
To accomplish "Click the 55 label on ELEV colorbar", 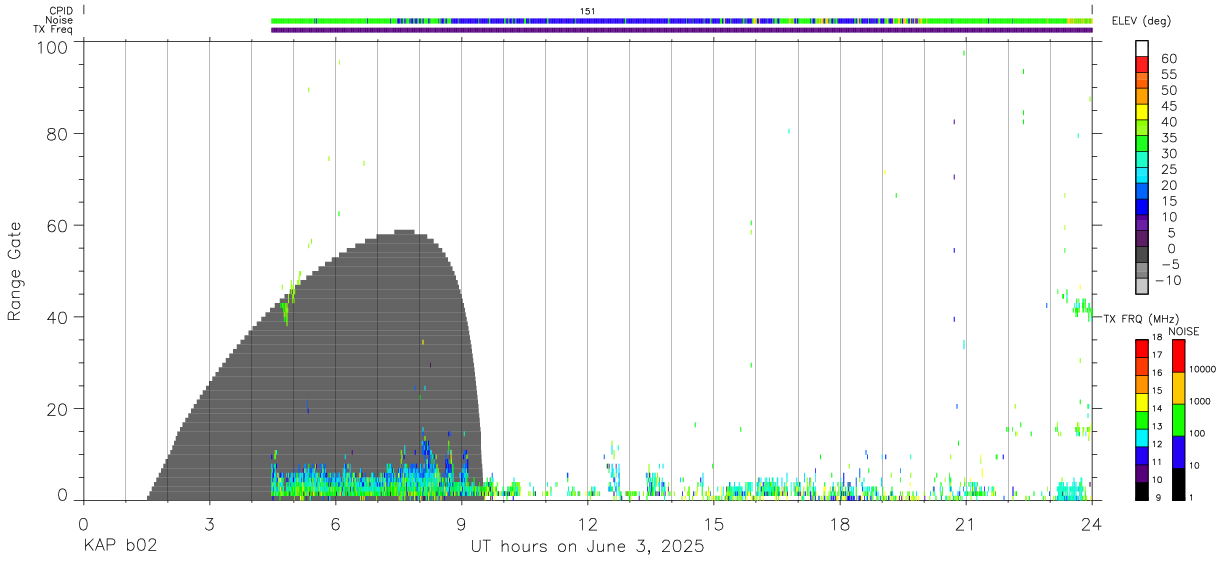I will pyautogui.click(x=1169, y=75).
